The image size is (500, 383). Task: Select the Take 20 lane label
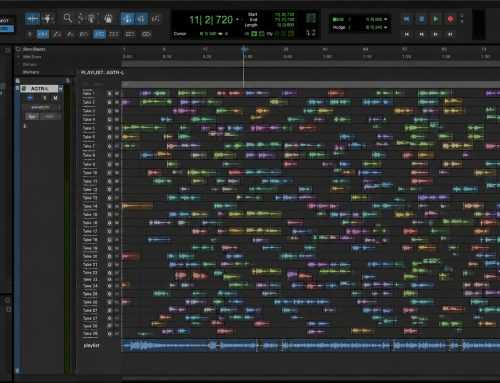tap(90, 256)
